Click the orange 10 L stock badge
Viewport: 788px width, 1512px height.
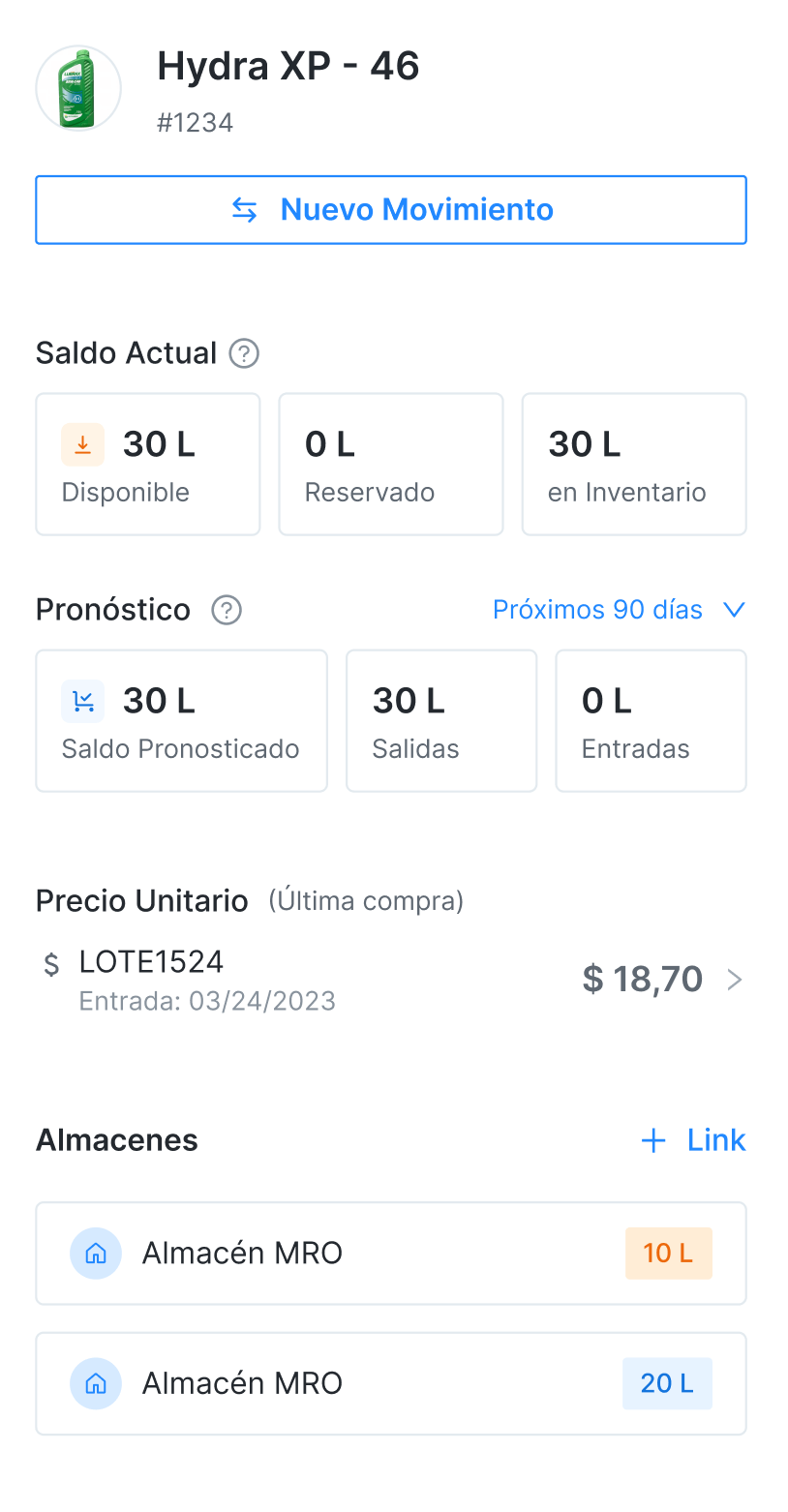pyautogui.click(x=668, y=1254)
